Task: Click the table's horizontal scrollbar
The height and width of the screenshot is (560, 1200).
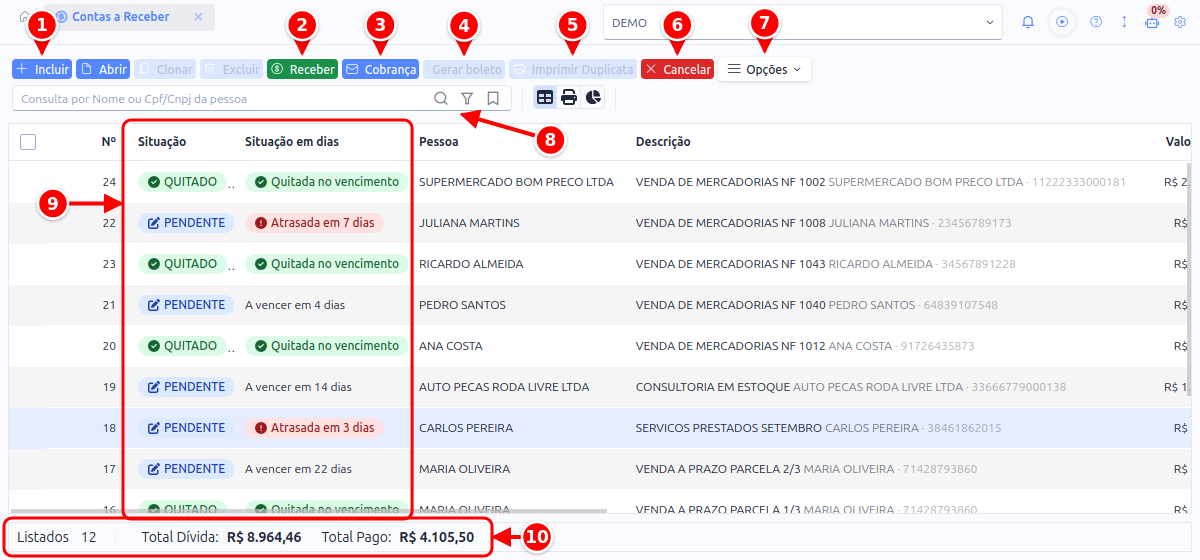Action: (310, 511)
